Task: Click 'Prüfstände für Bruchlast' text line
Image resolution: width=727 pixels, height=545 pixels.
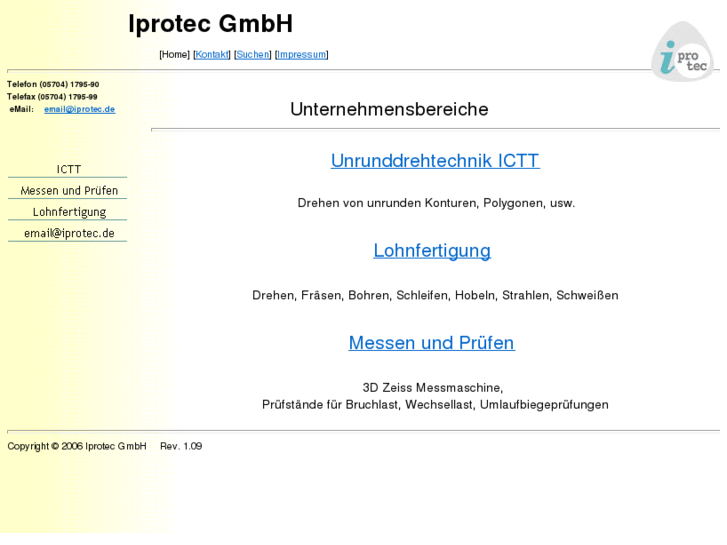Action: (435, 405)
